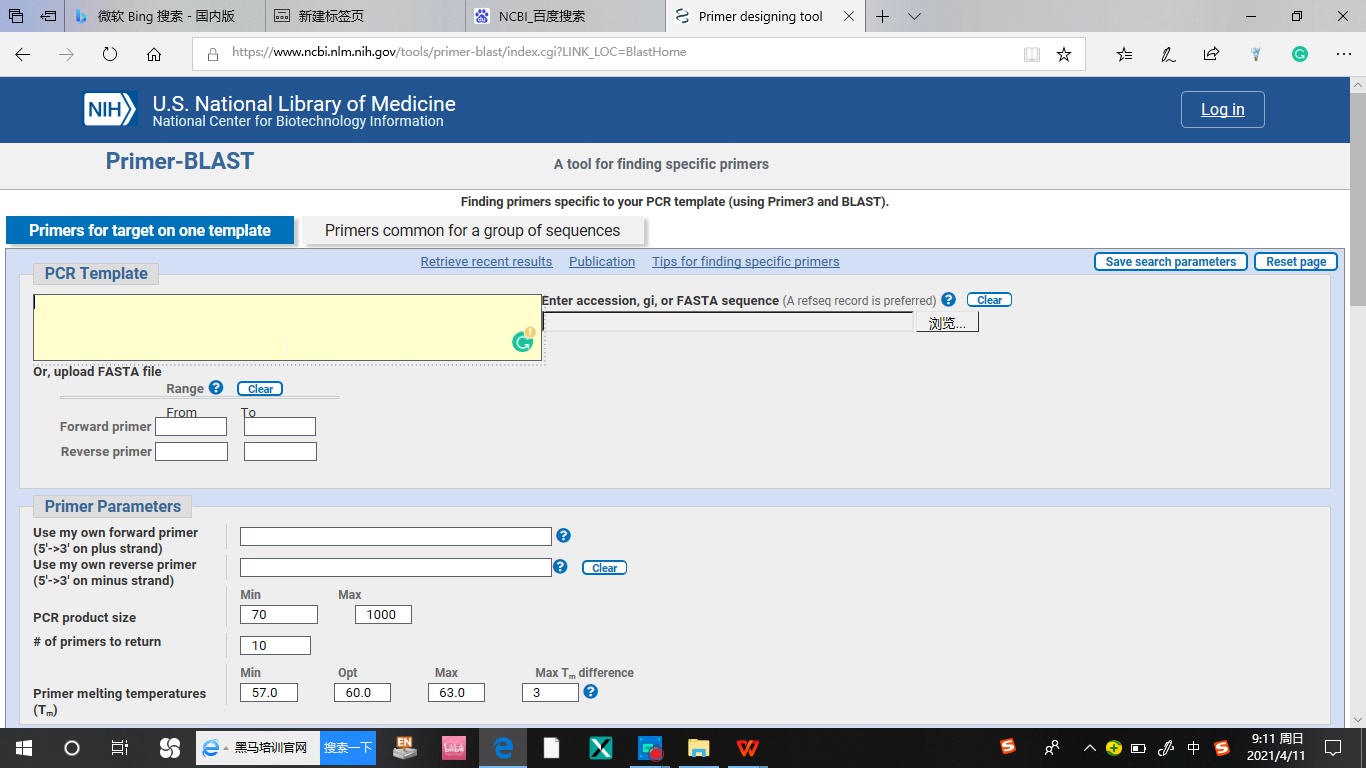1366x768 pixels.
Task: Click the browser back arrow
Action: coord(22,54)
